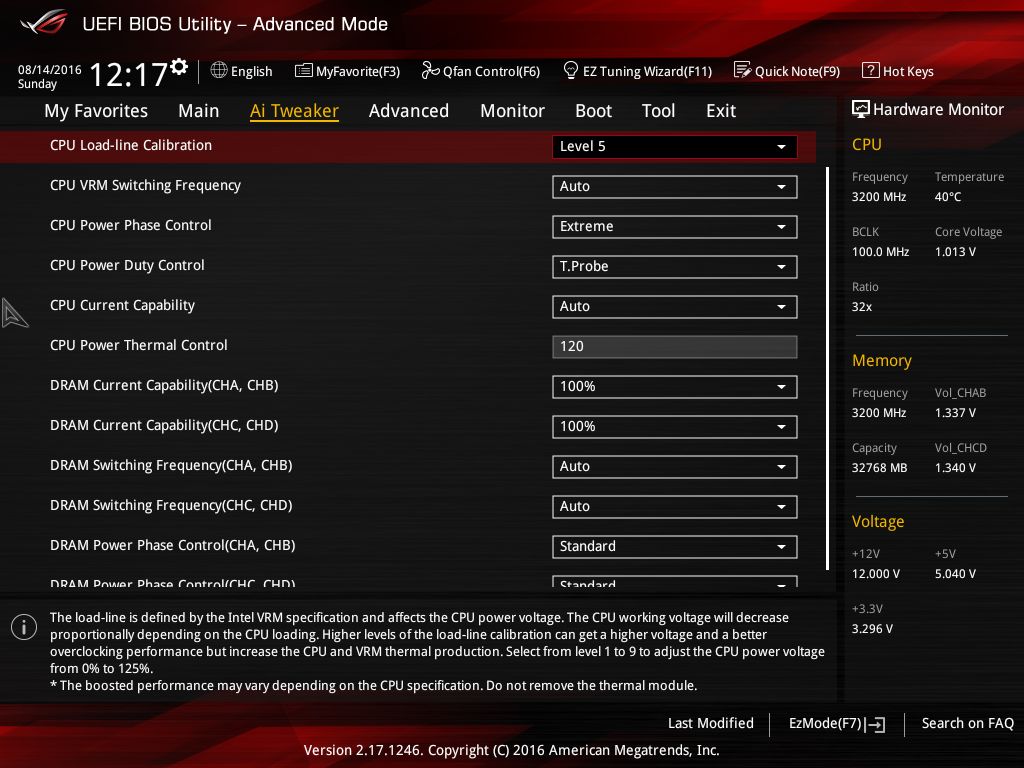The height and width of the screenshot is (768, 1024).
Task: Open the CPU Load-line Calibration dropdown
Action: click(x=675, y=147)
